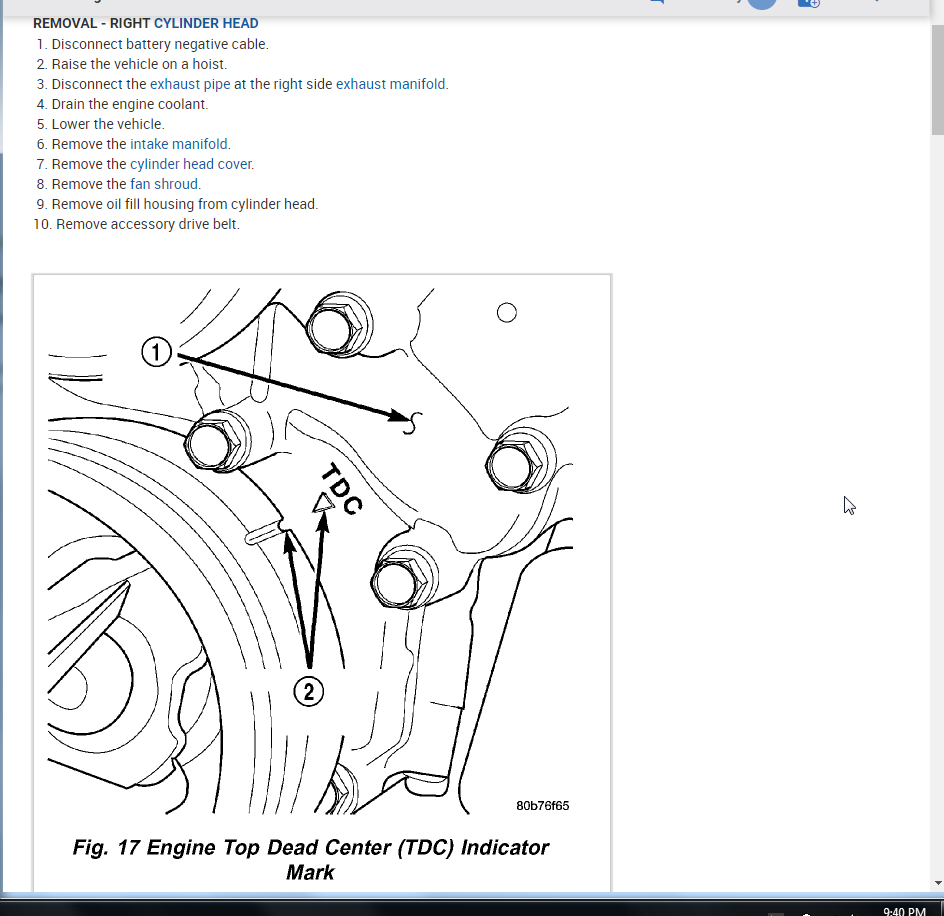The height and width of the screenshot is (916, 944).
Task: Open the CYLINDER HEAD link in heading
Action: 206,23
